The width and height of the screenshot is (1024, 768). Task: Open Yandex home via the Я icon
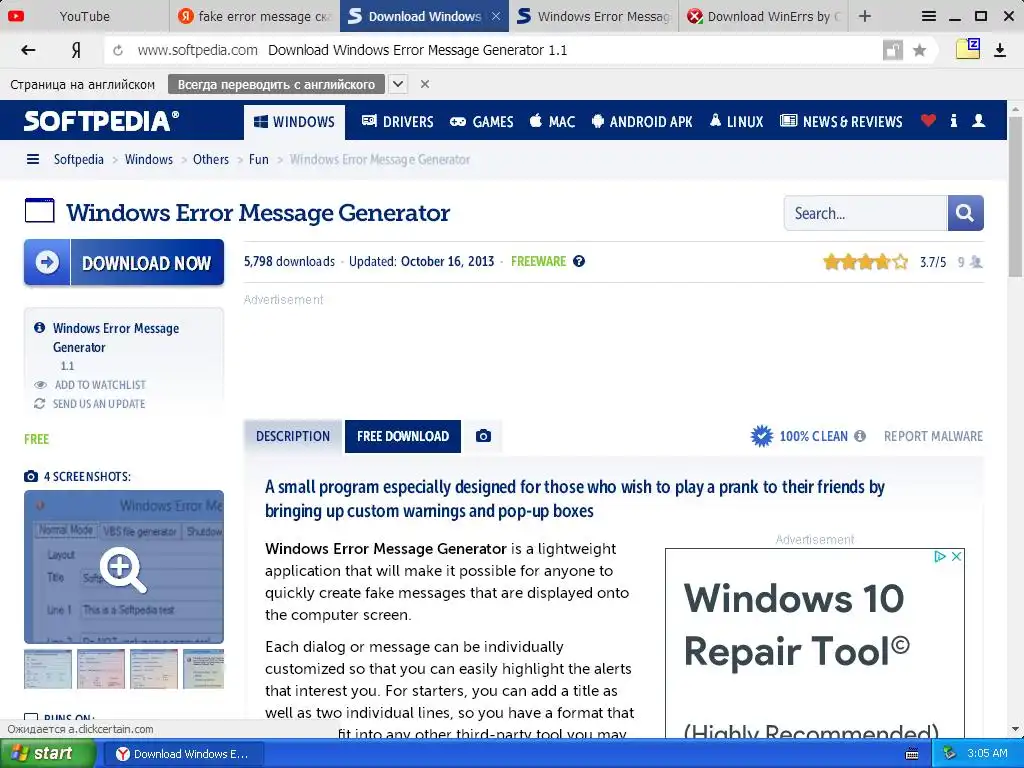[x=76, y=50]
